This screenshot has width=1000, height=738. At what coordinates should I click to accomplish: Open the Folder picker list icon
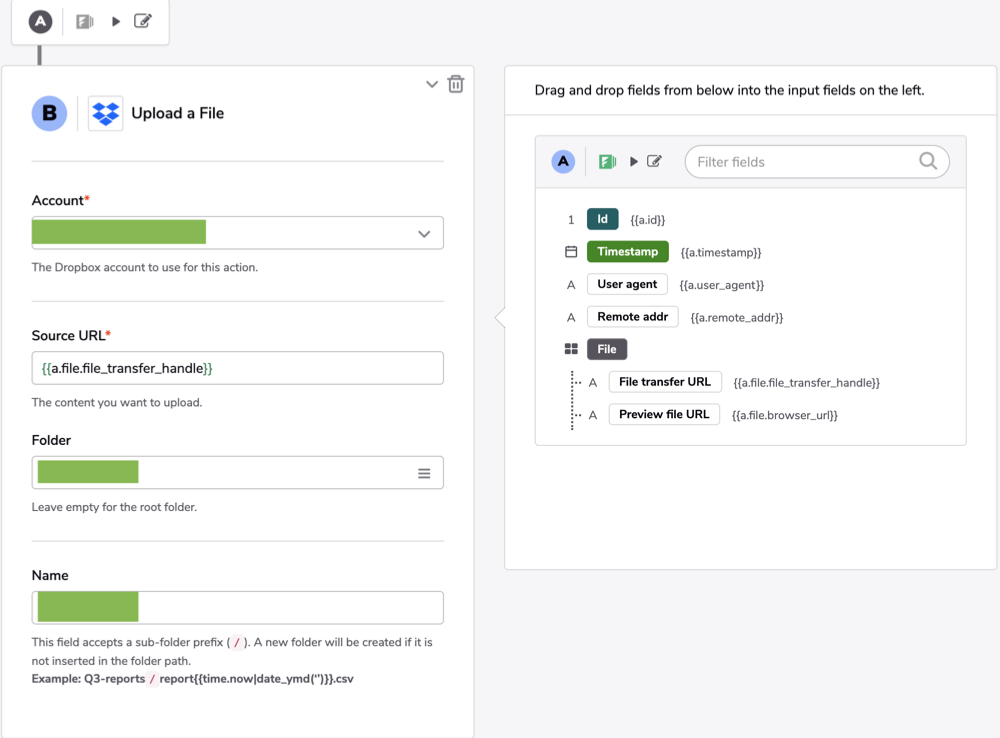[424, 473]
